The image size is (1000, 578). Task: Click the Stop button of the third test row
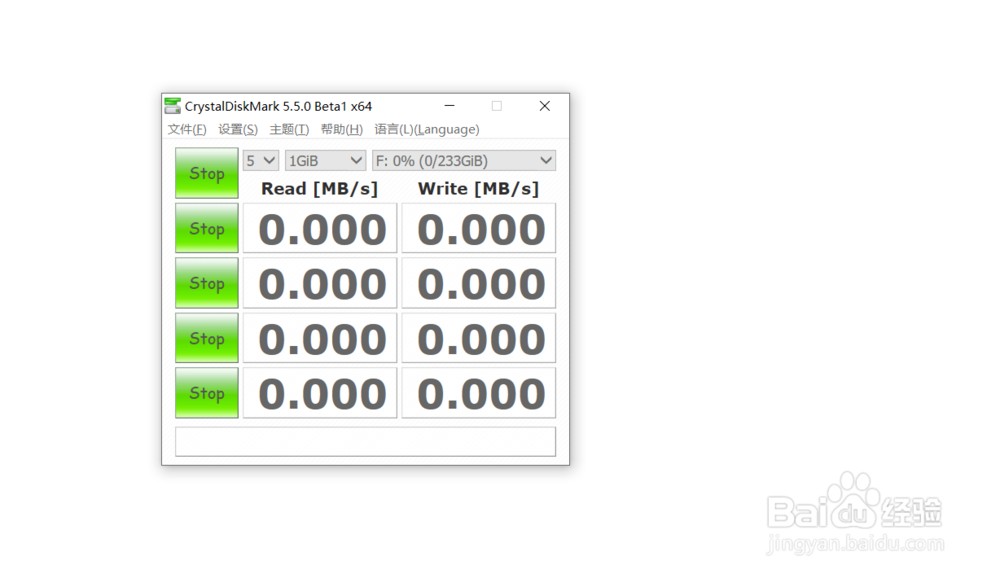coord(207,338)
